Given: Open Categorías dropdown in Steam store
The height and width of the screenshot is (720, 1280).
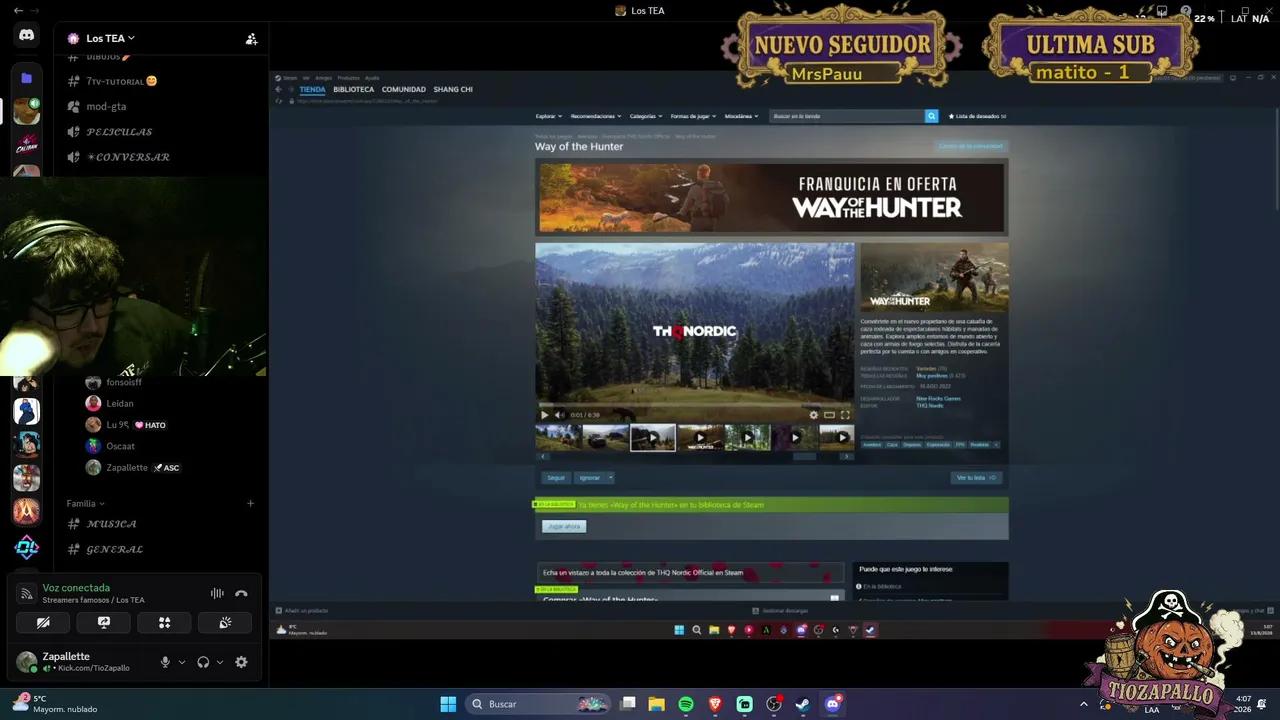Looking at the screenshot, I should pyautogui.click(x=646, y=116).
